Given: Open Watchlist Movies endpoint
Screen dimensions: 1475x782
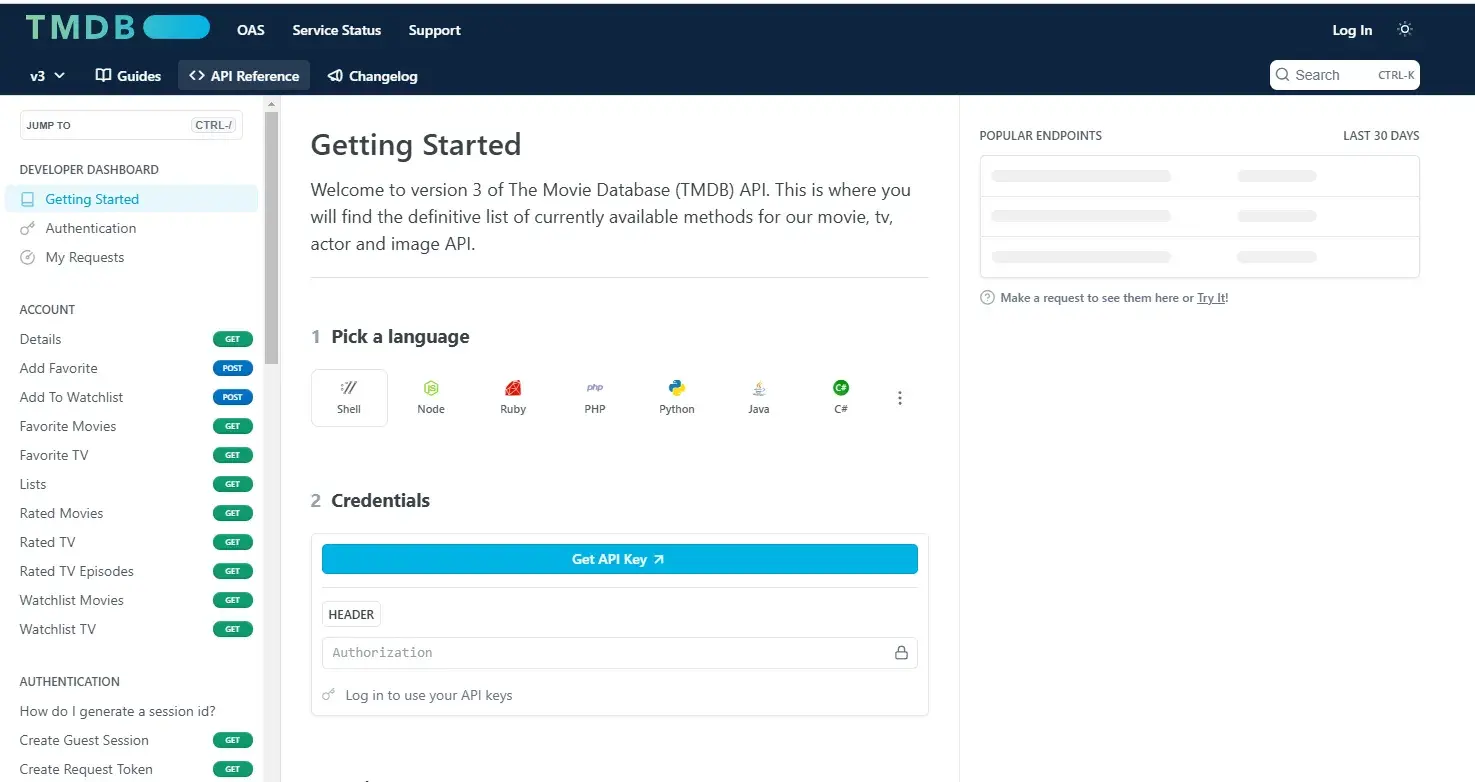Looking at the screenshot, I should coord(131,600).
